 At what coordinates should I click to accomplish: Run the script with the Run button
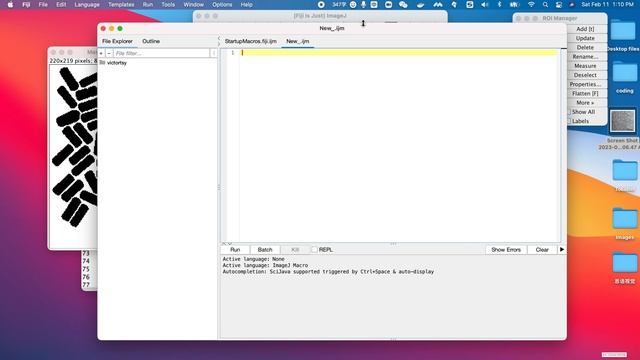coord(235,249)
